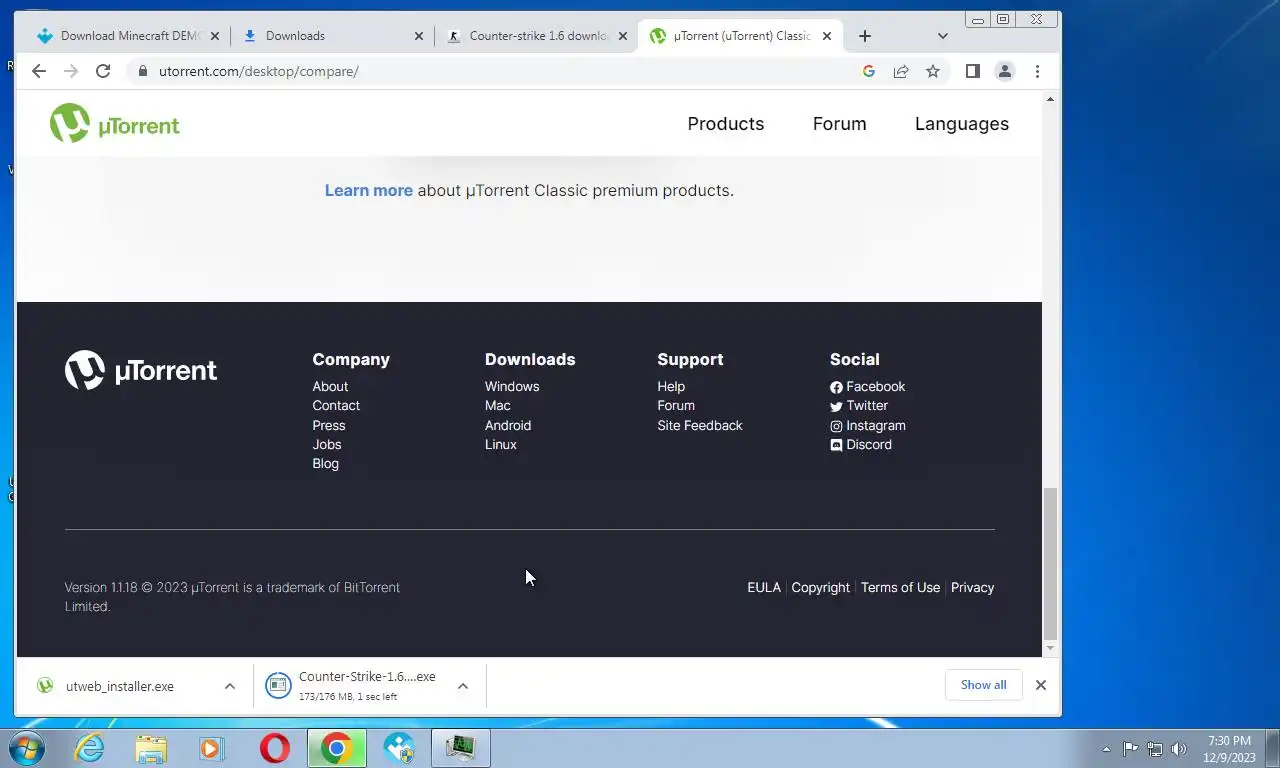Click the browser forward arrow
This screenshot has height=768, width=1280.
click(70, 71)
